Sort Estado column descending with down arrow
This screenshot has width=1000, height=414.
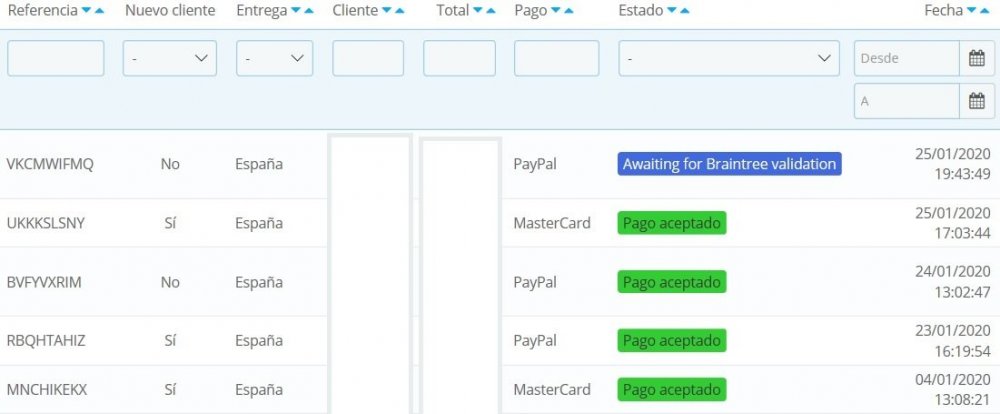click(672, 11)
